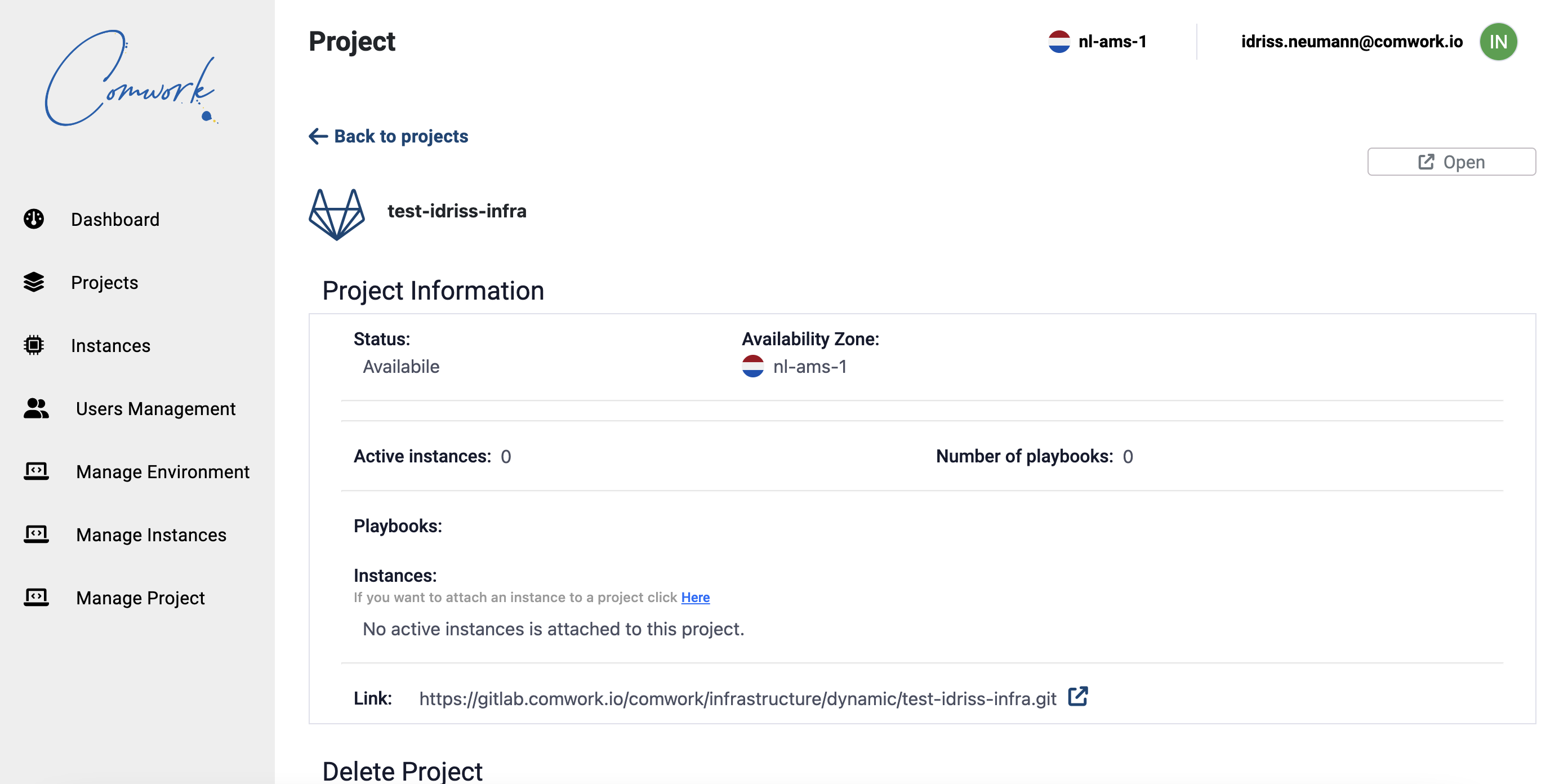
Task: Click the Comwork logo
Action: (x=131, y=78)
